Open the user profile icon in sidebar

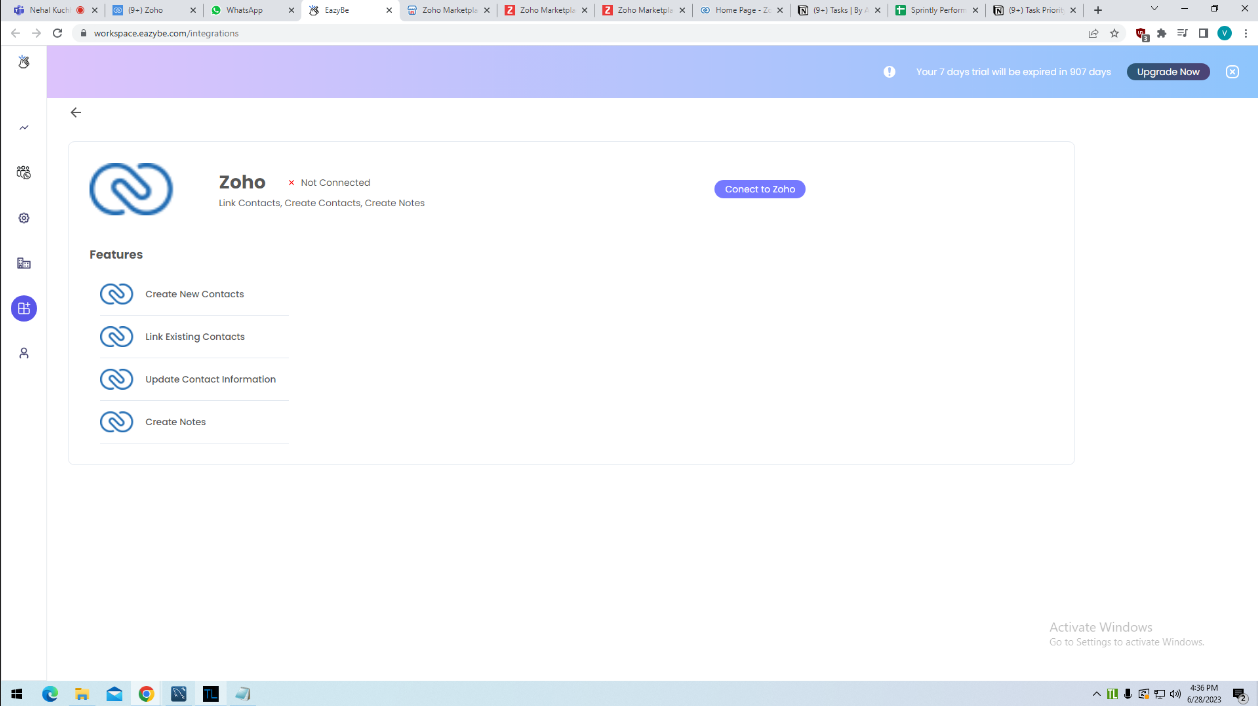24,353
